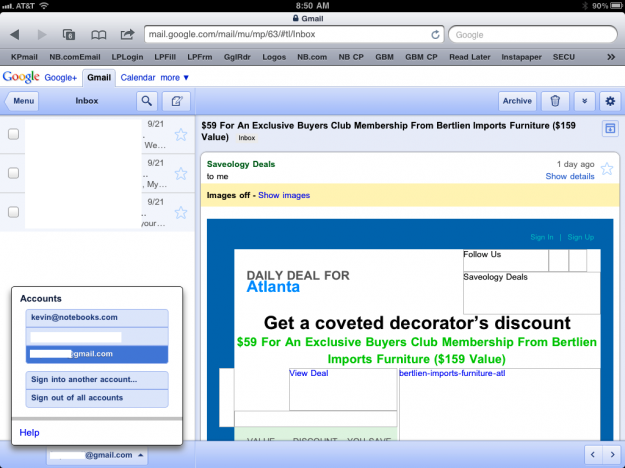625x468 pixels.
Task: Choose Sign into another account
Action: [x=97, y=380]
